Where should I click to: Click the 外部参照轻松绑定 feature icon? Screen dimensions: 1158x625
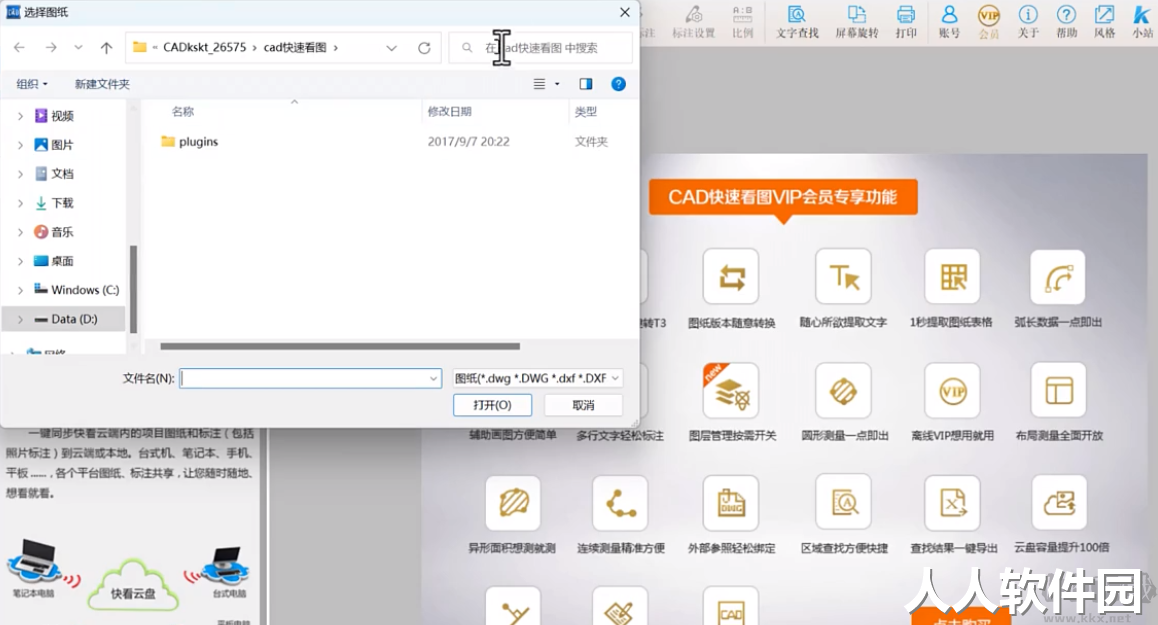[731, 503]
